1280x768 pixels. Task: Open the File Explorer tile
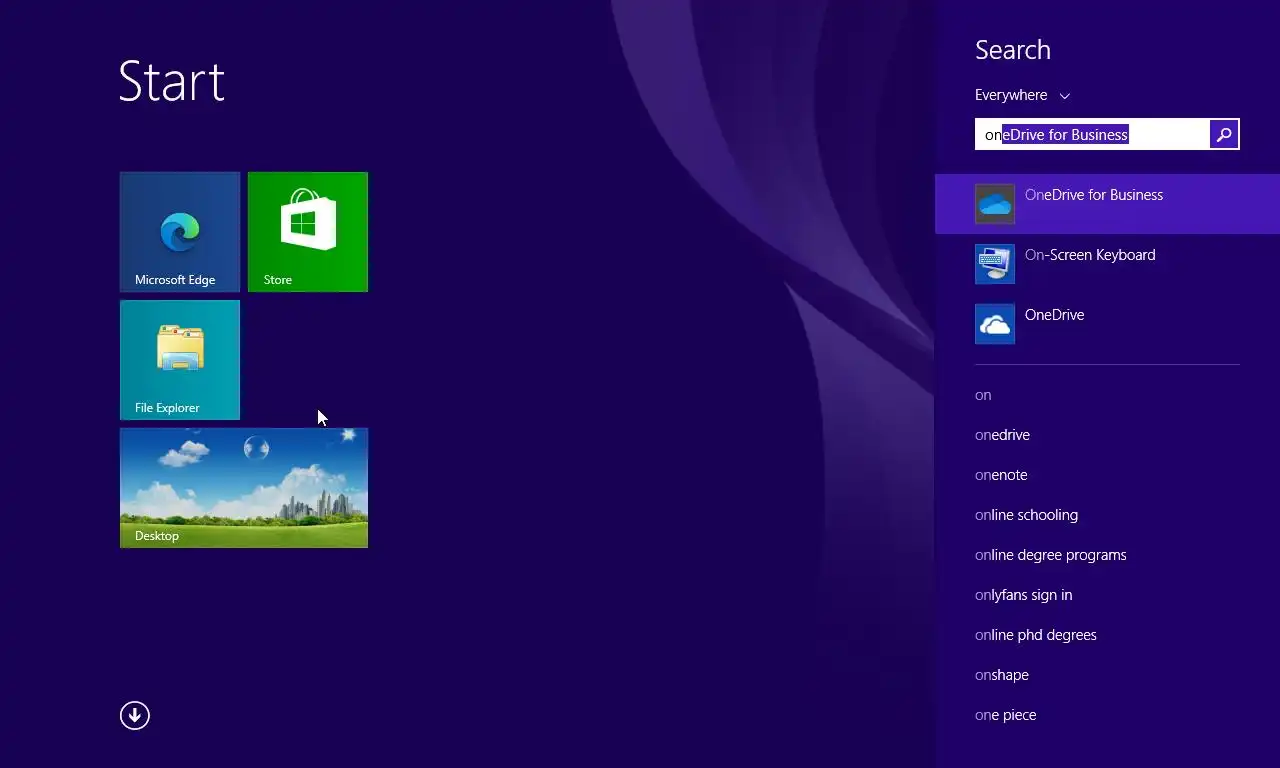pyautogui.click(x=180, y=360)
